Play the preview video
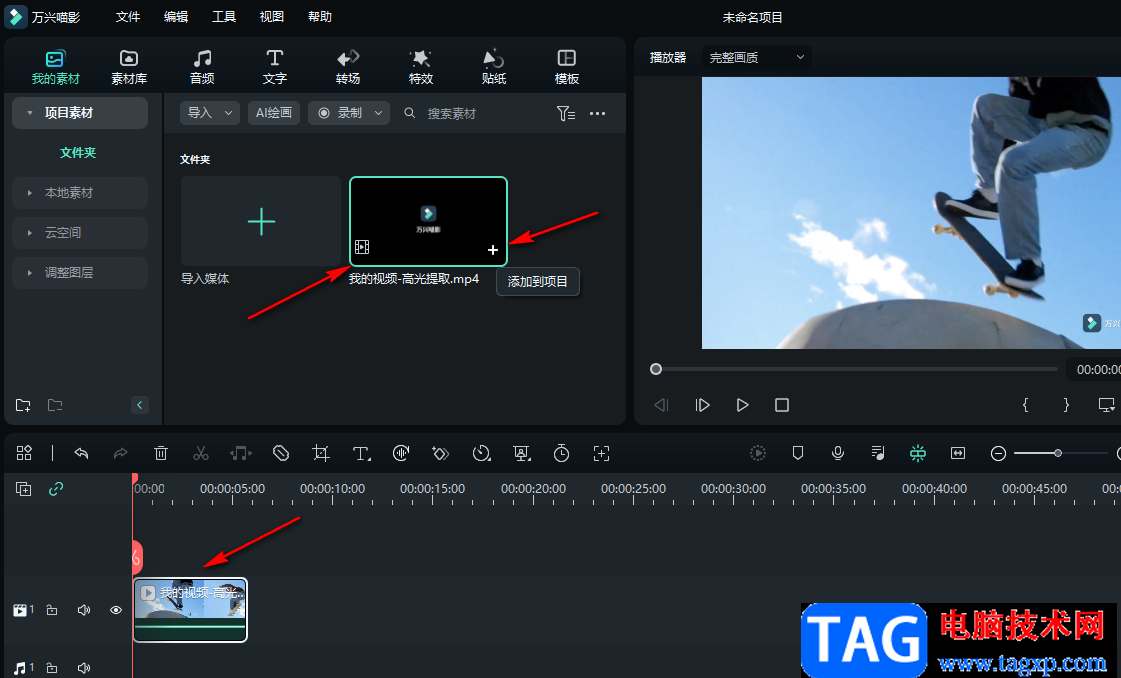 pyautogui.click(x=742, y=405)
